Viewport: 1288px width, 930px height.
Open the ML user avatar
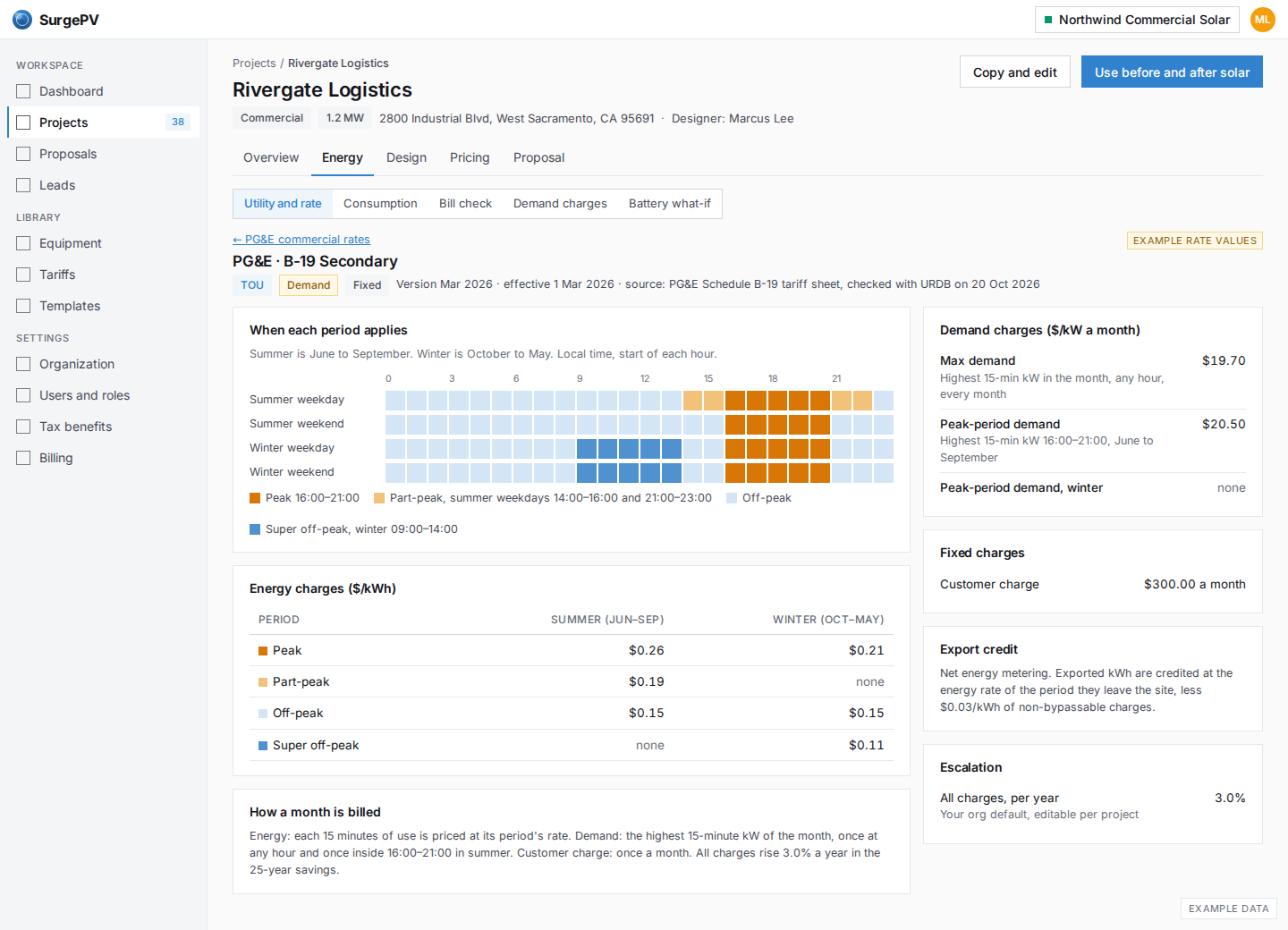pos(1263,20)
